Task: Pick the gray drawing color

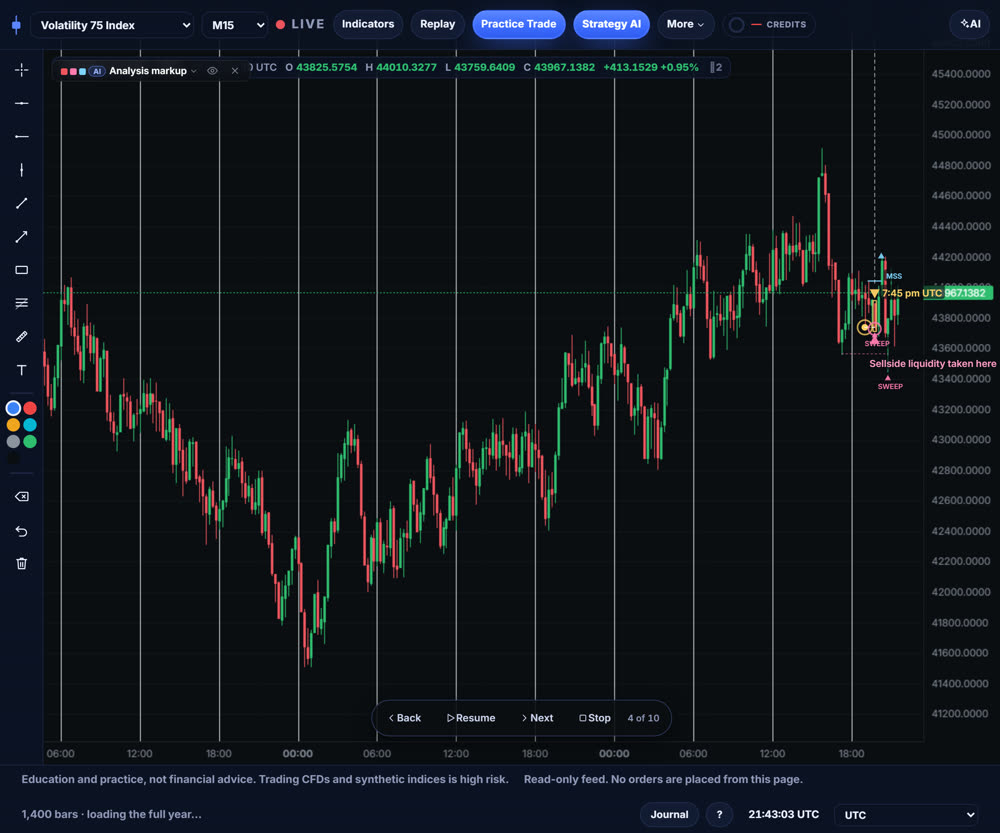Action: 13,441
